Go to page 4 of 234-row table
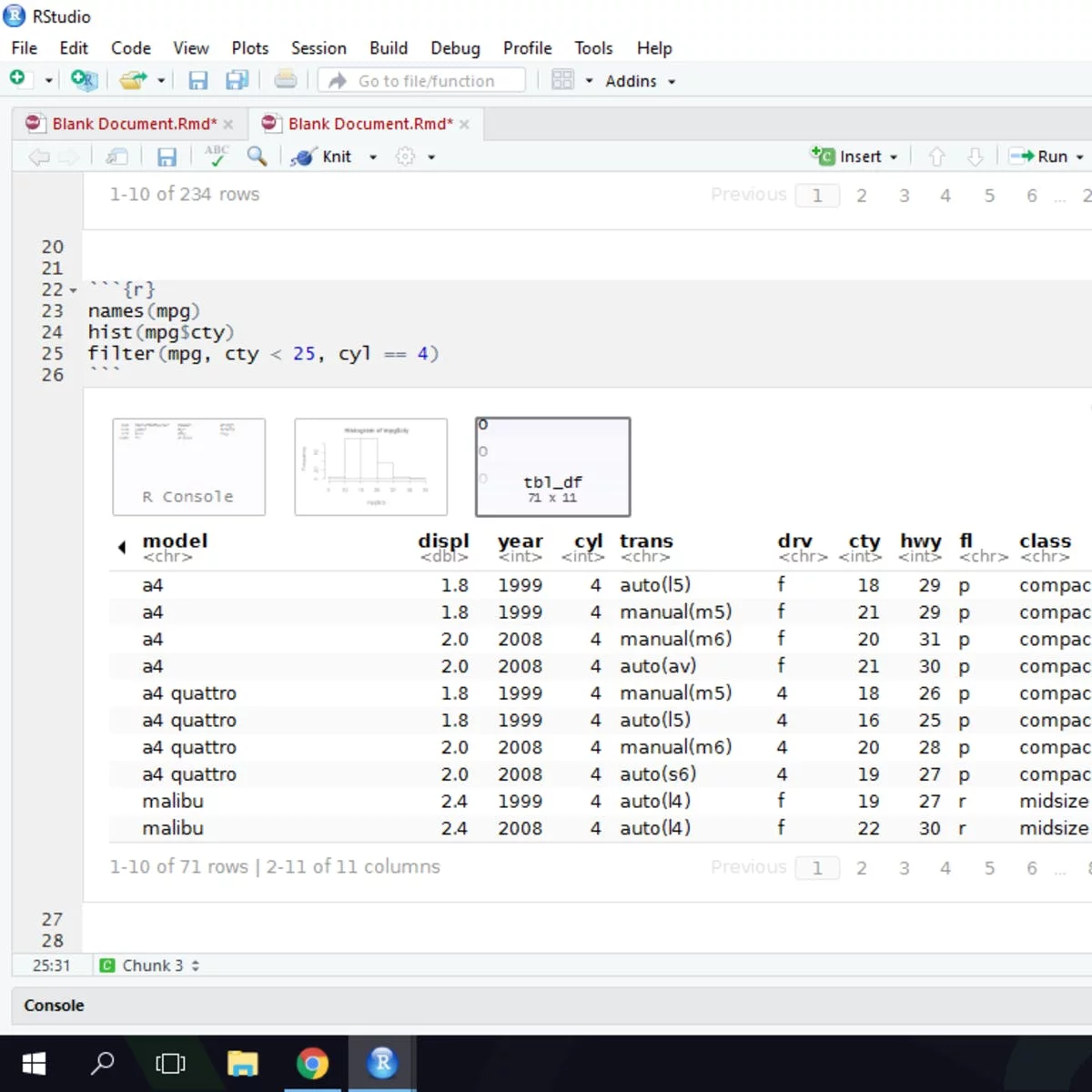This screenshot has height=1092, width=1092. pos(945,196)
